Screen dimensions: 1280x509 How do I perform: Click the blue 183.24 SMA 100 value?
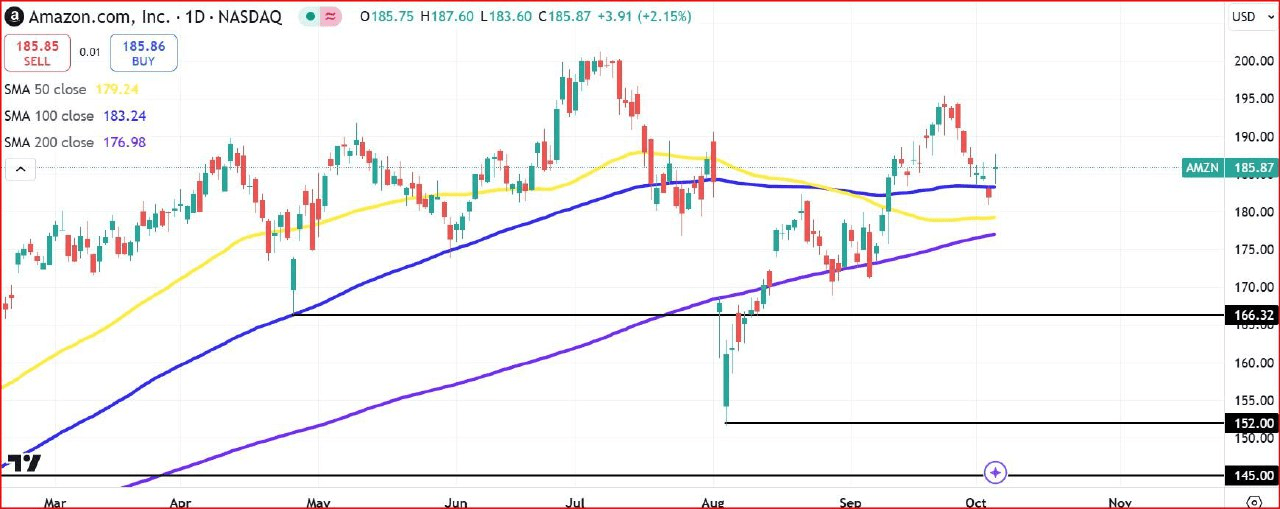coord(124,116)
